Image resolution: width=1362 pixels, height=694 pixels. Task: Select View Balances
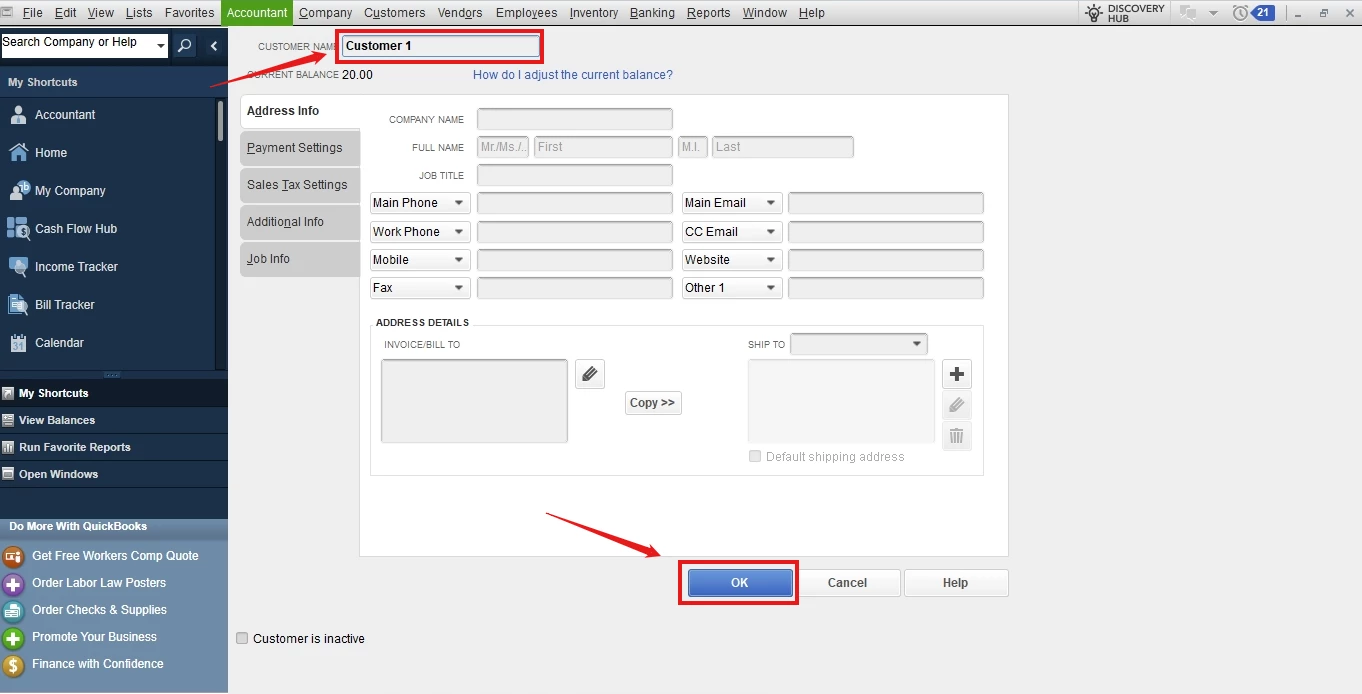point(114,420)
